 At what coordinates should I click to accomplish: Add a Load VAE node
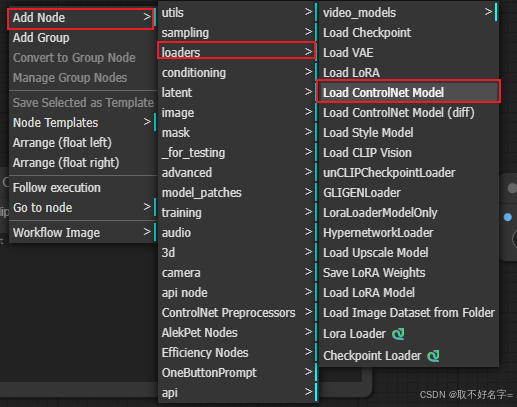pos(409,53)
